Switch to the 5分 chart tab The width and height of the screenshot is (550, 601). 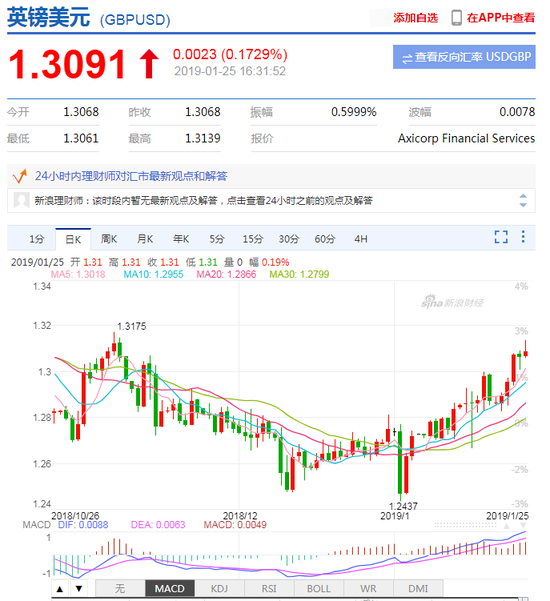tap(217, 239)
